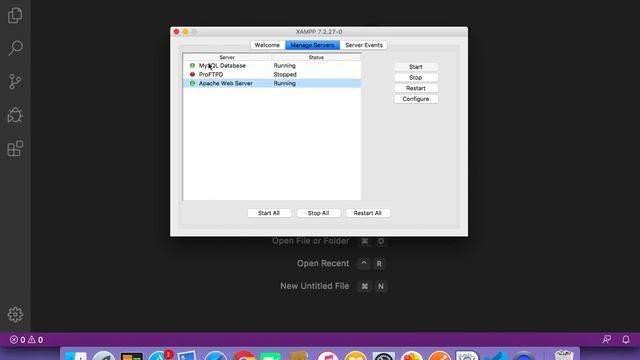The width and height of the screenshot is (640, 360).
Task: Switch to the Welcome tab in XAMPP
Action: pyautogui.click(x=267, y=45)
